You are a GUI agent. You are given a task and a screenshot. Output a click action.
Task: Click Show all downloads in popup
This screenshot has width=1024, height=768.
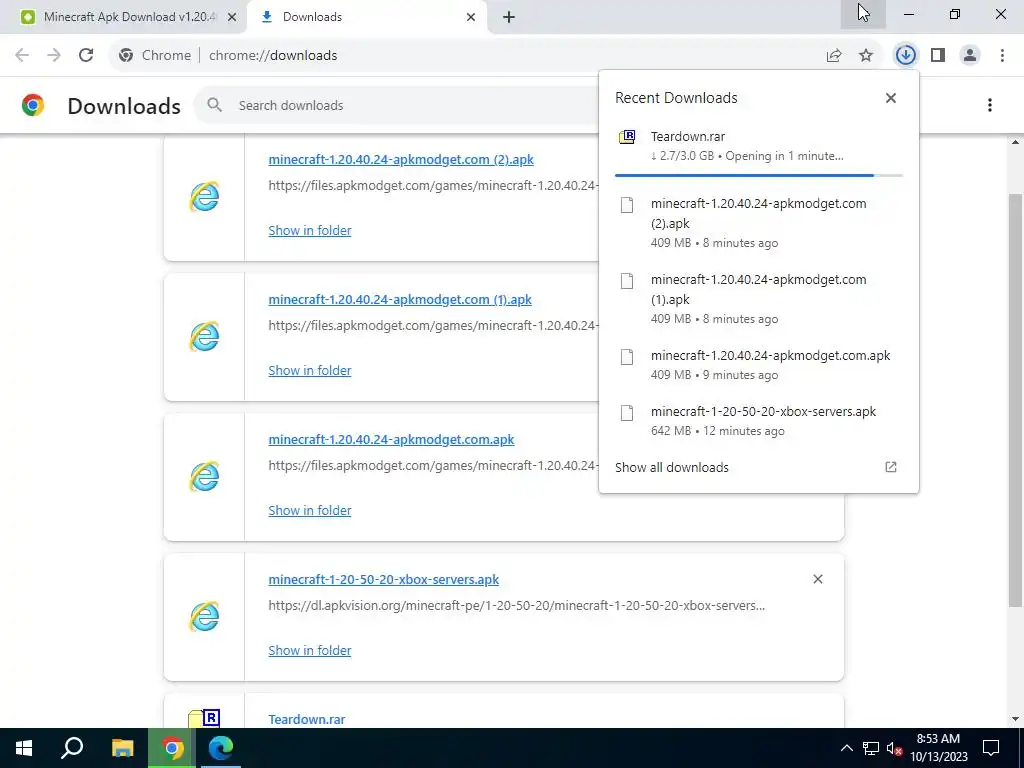(671, 468)
